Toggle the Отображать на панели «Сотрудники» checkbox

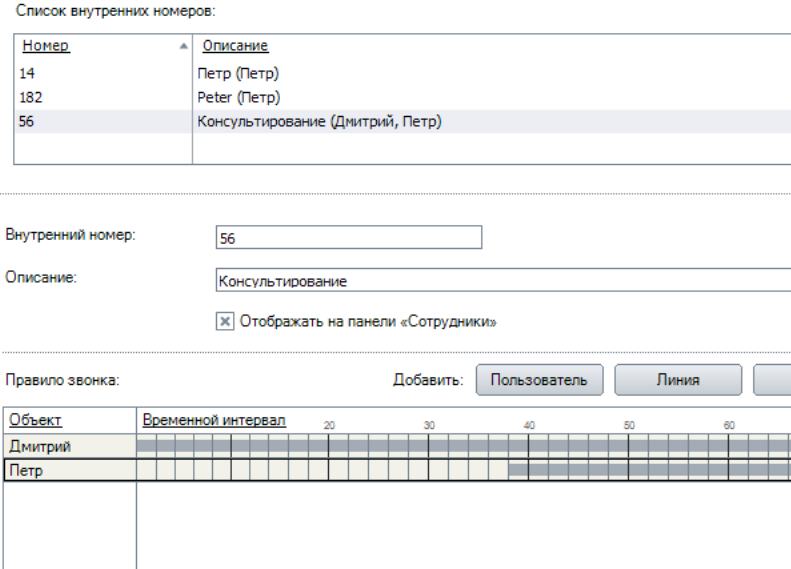pyautogui.click(x=225, y=322)
